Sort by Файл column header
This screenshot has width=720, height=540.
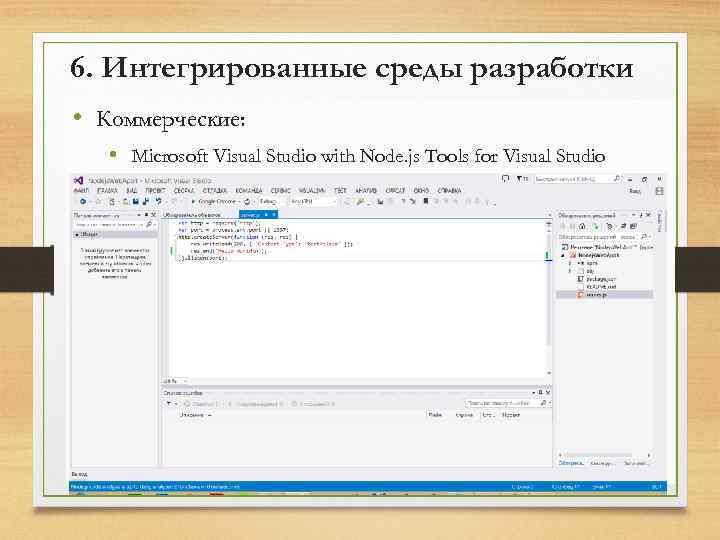(x=434, y=415)
